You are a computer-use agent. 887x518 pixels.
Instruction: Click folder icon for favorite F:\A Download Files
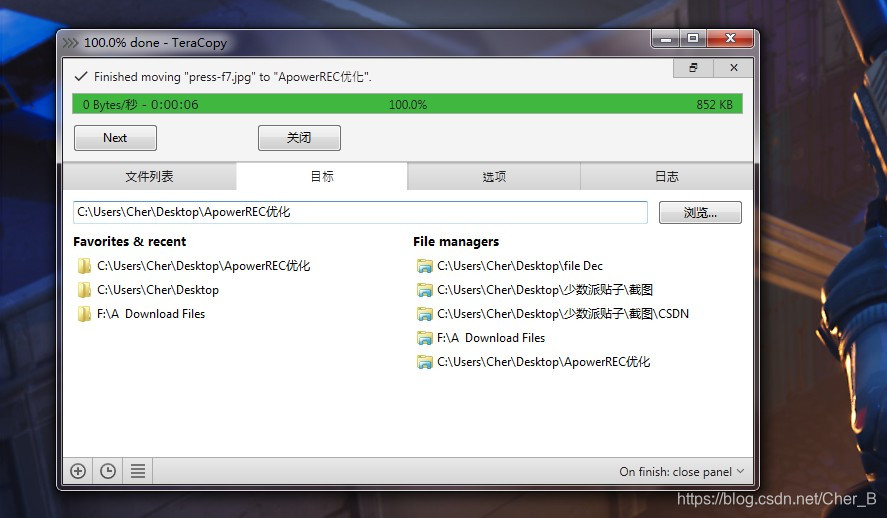[x=84, y=314]
